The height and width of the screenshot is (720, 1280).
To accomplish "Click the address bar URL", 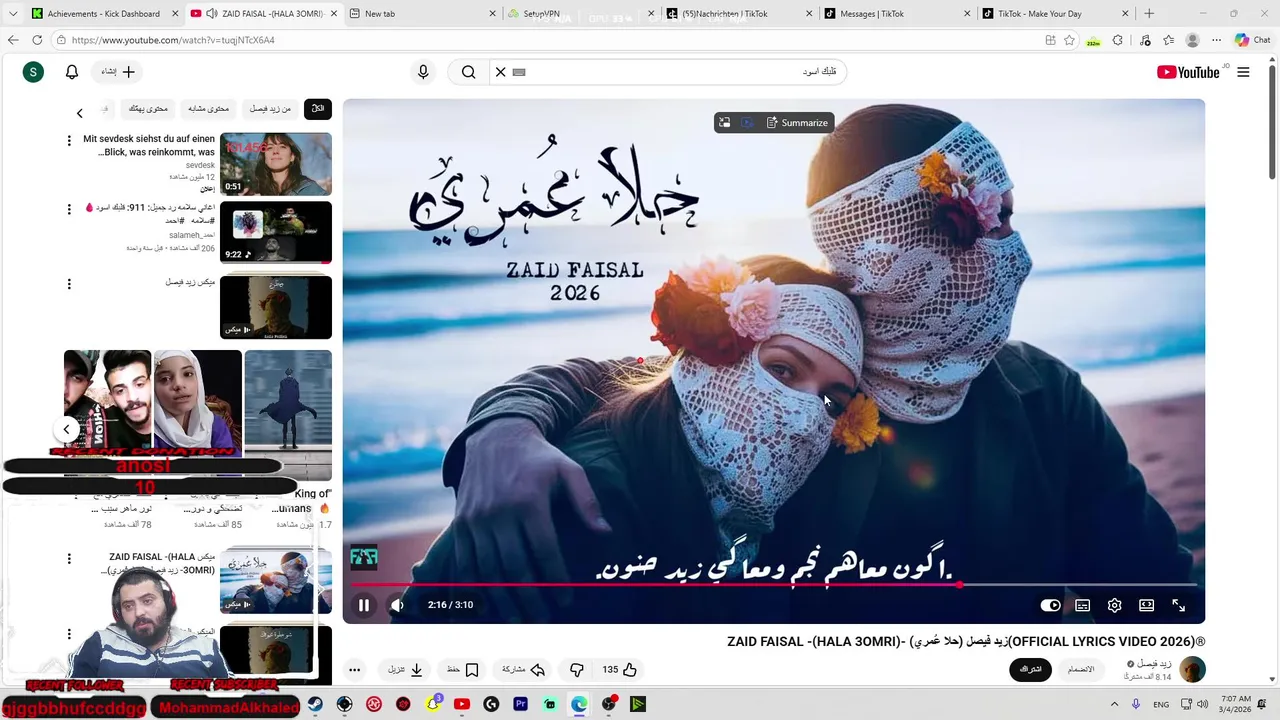I will click(x=172, y=40).
